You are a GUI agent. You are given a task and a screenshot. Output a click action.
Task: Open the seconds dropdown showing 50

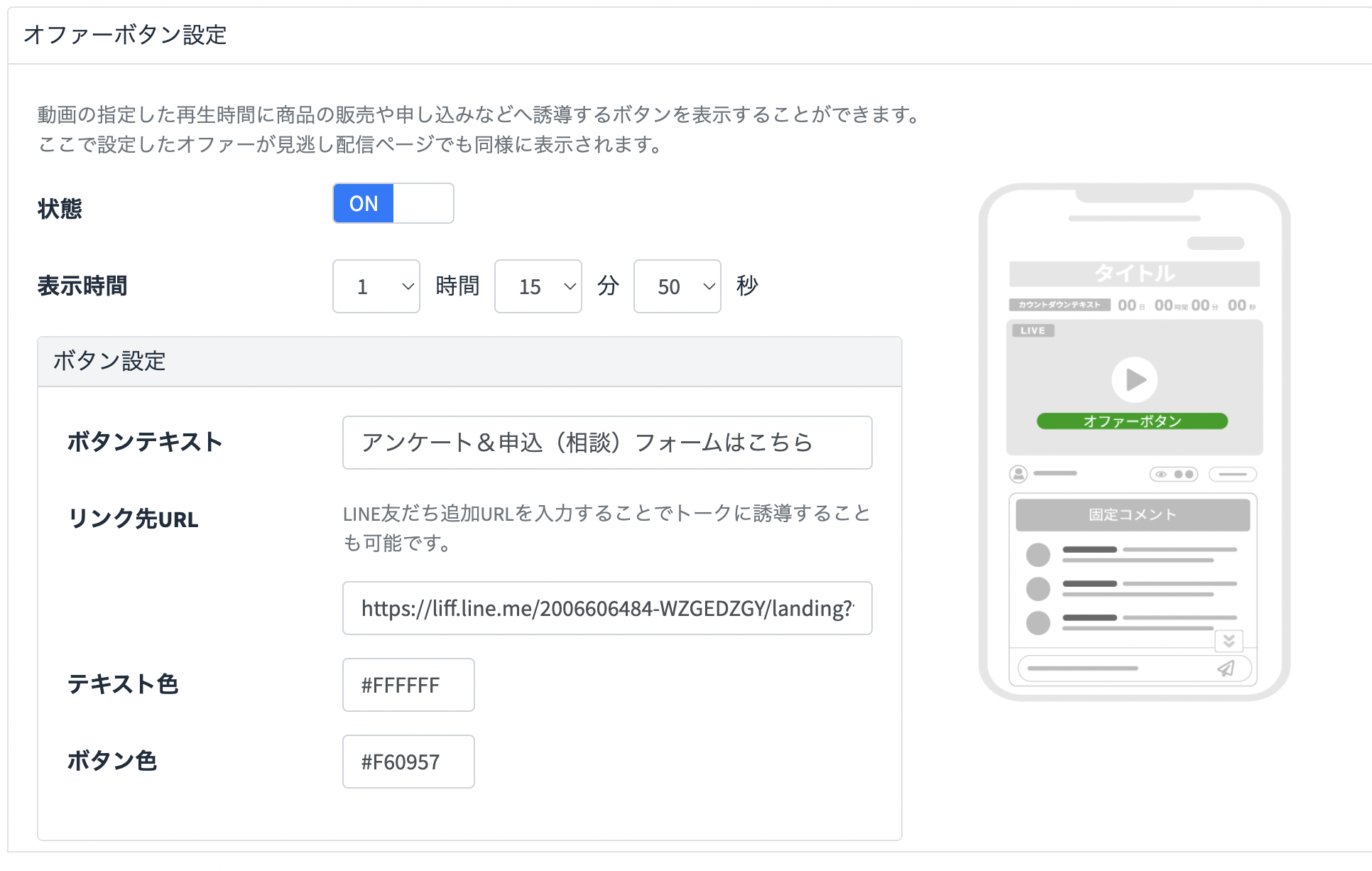point(677,286)
